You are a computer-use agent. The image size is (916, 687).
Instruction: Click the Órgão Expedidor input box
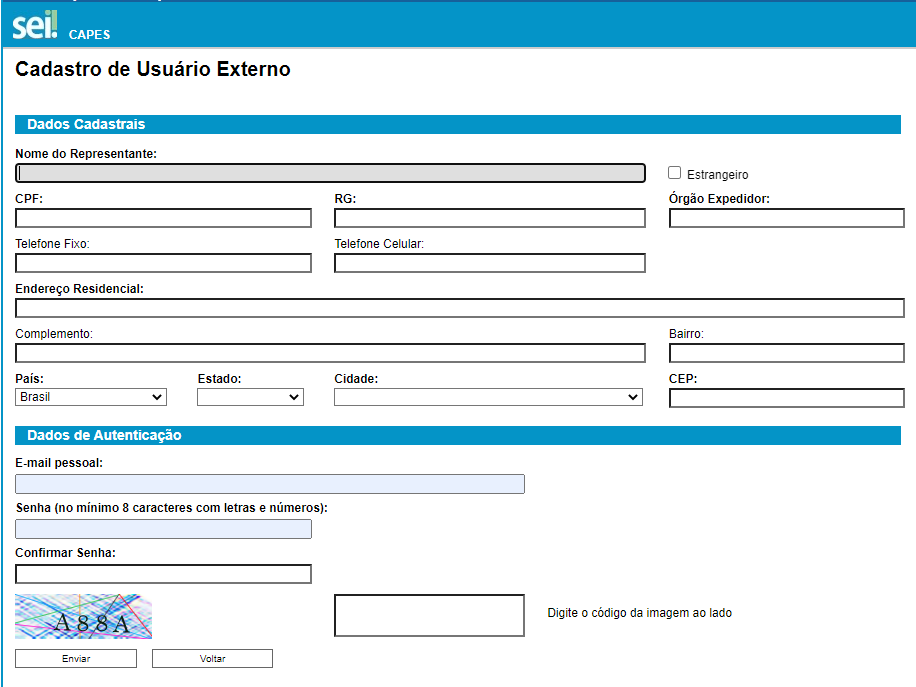pos(786,218)
